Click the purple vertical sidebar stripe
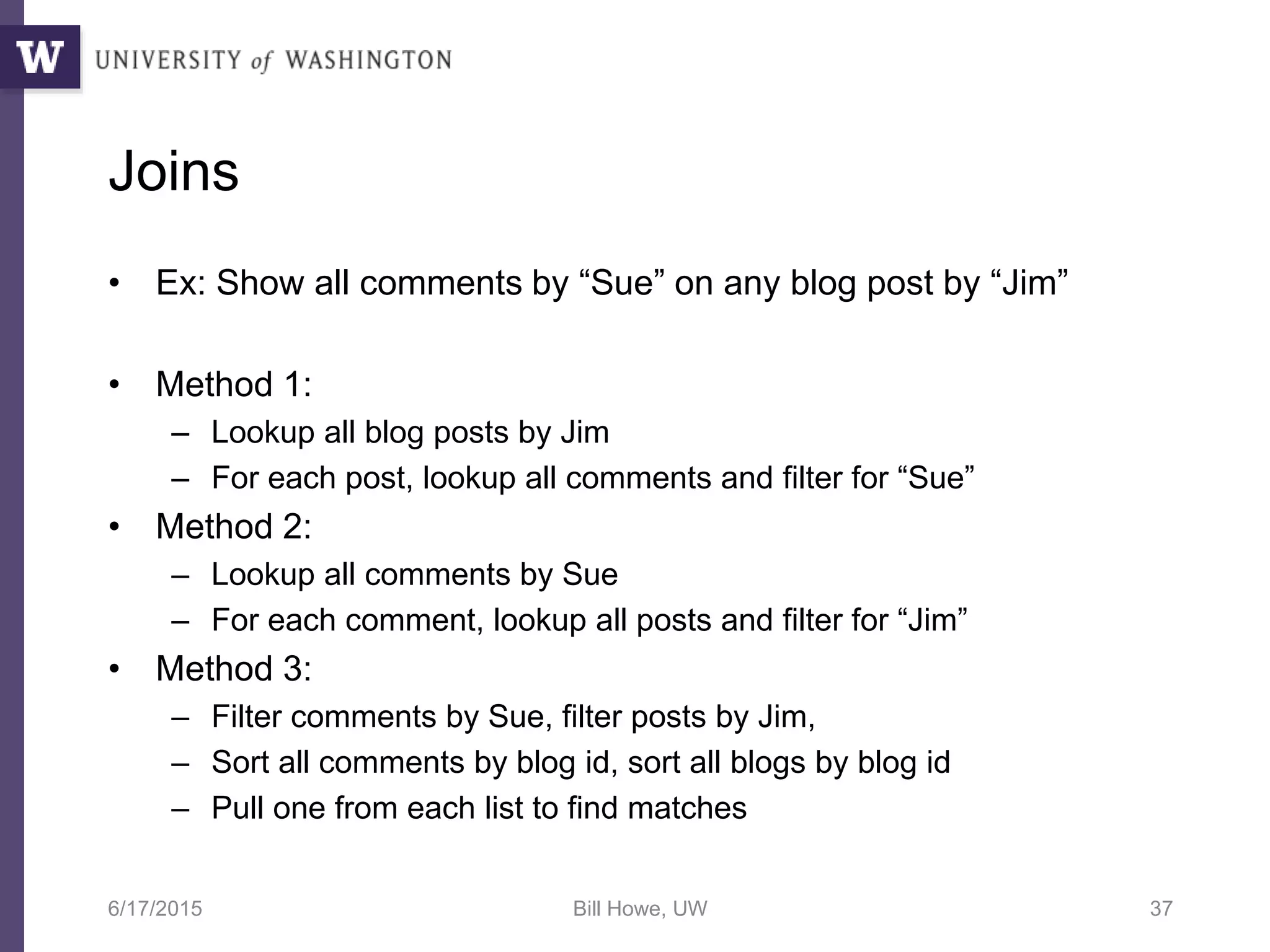1270x952 pixels. point(12,521)
